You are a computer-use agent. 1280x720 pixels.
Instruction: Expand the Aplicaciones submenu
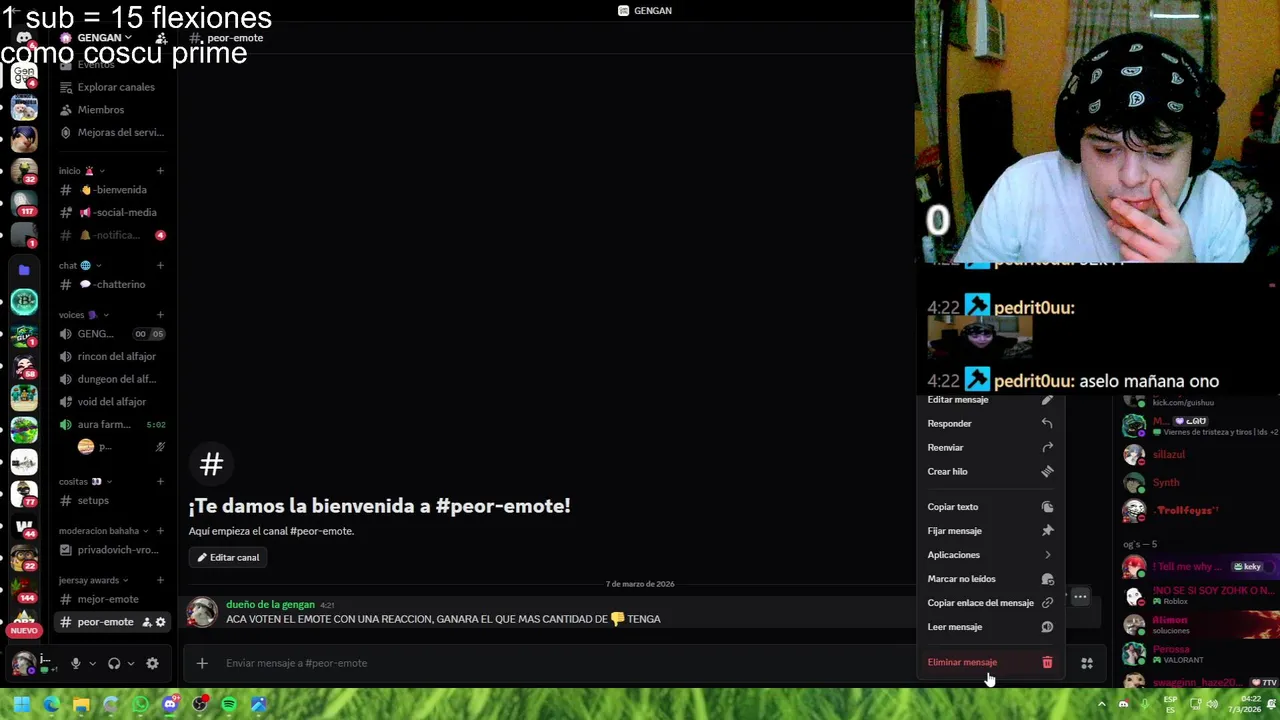991,555
